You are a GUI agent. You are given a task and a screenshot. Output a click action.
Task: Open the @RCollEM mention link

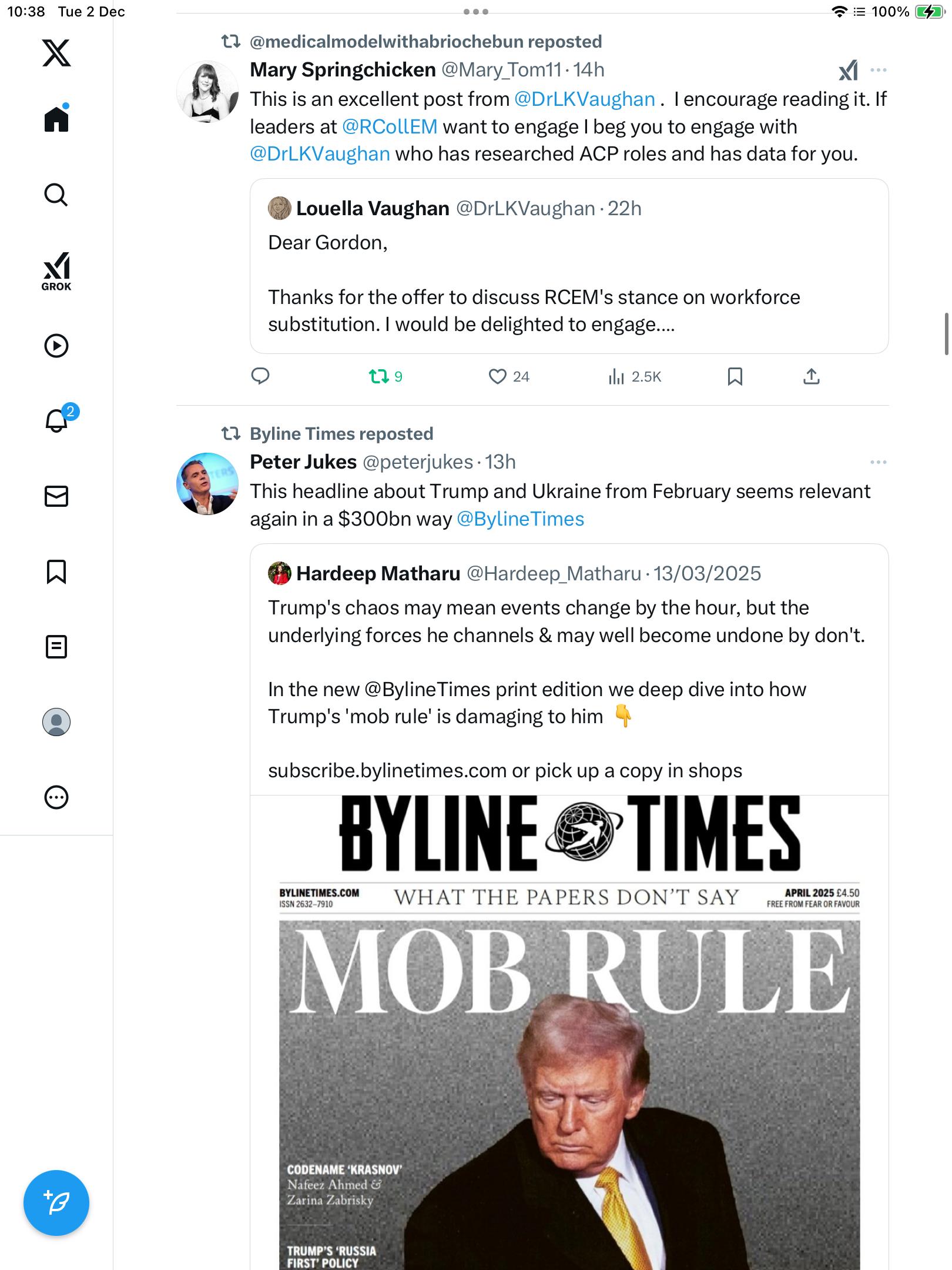coord(390,126)
